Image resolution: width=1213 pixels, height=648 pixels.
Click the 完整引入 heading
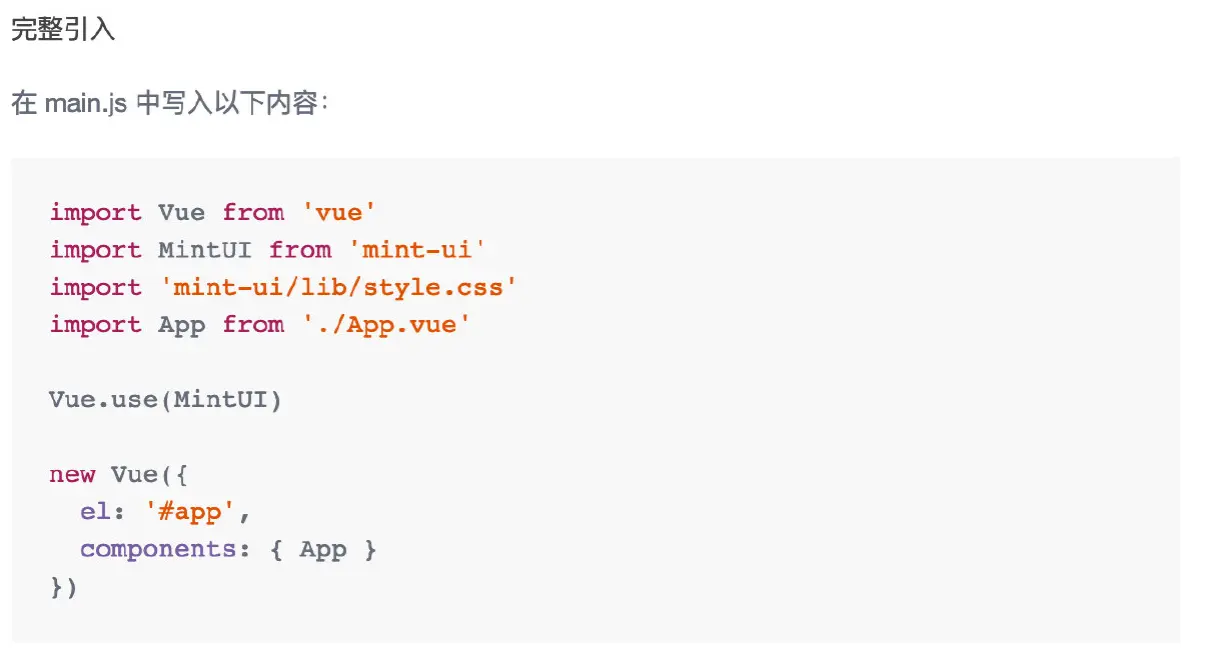pyautogui.click(x=63, y=30)
